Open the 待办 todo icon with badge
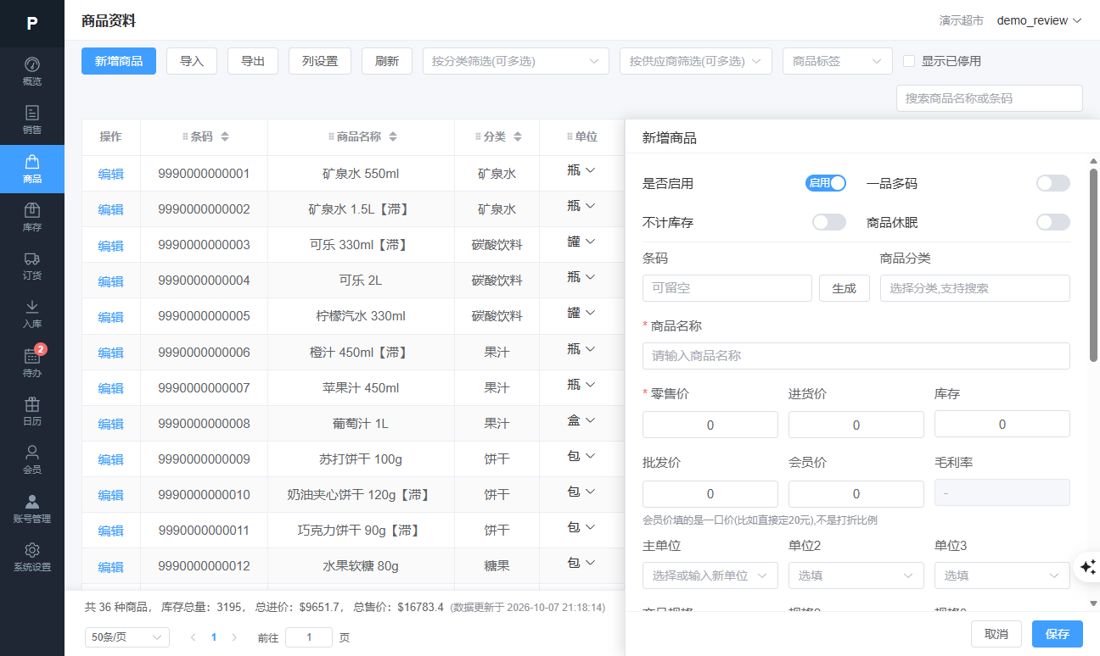The height and width of the screenshot is (656, 1100). [32, 363]
